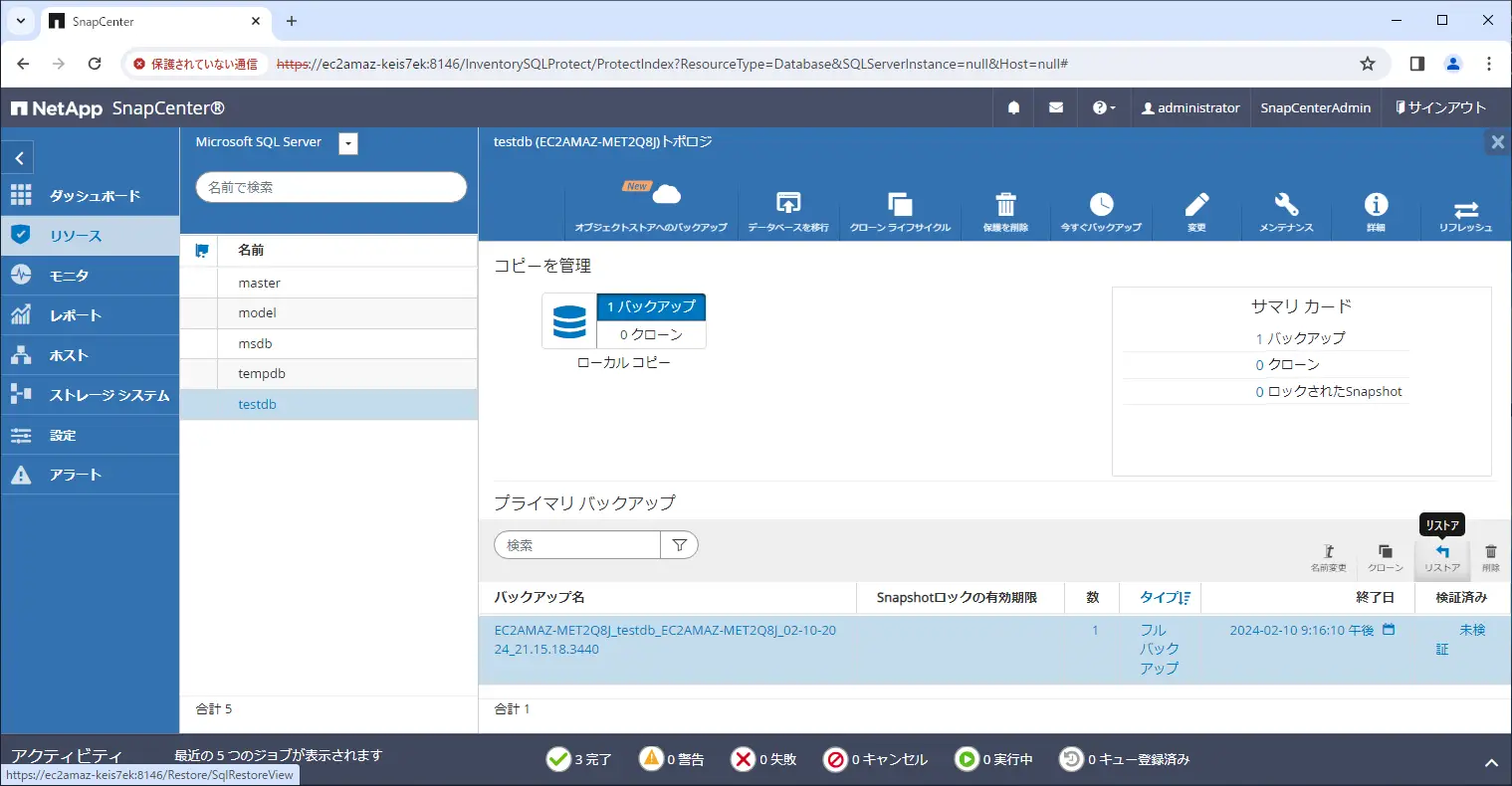This screenshot has width=1512, height=786.
Task: Focus the search by name field
Action: (x=331, y=187)
